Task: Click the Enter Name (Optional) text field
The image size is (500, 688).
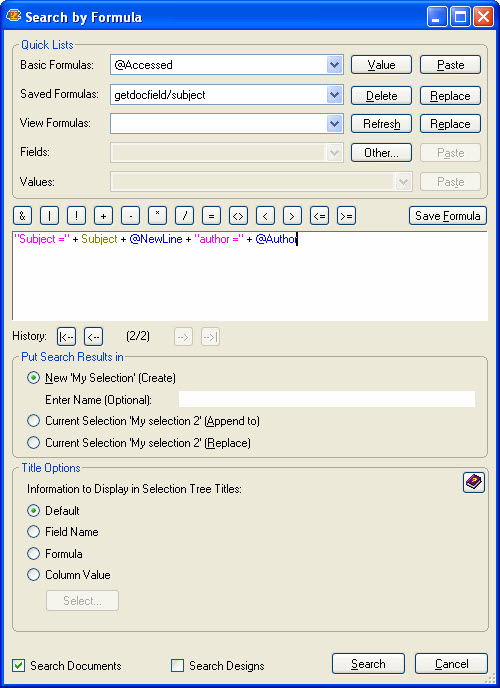Action: coord(327,399)
